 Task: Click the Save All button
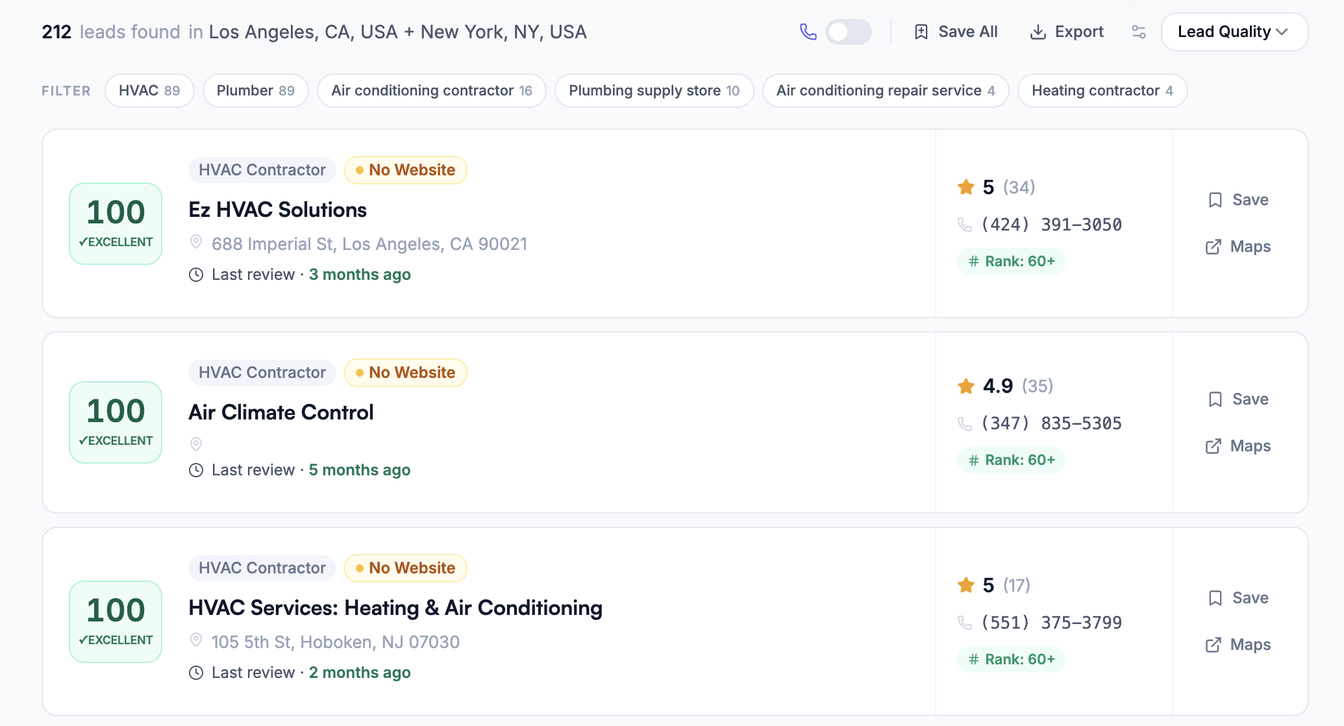coord(956,32)
